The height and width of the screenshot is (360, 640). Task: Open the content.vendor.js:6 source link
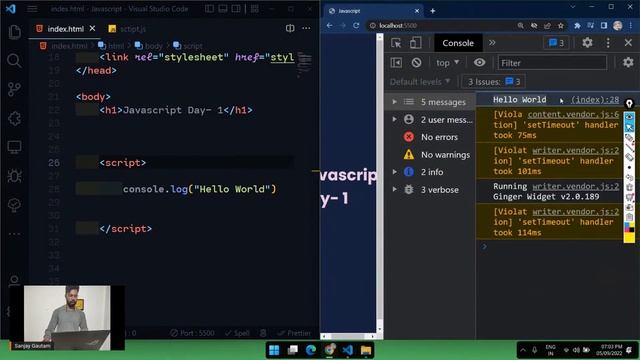pos(573,114)
